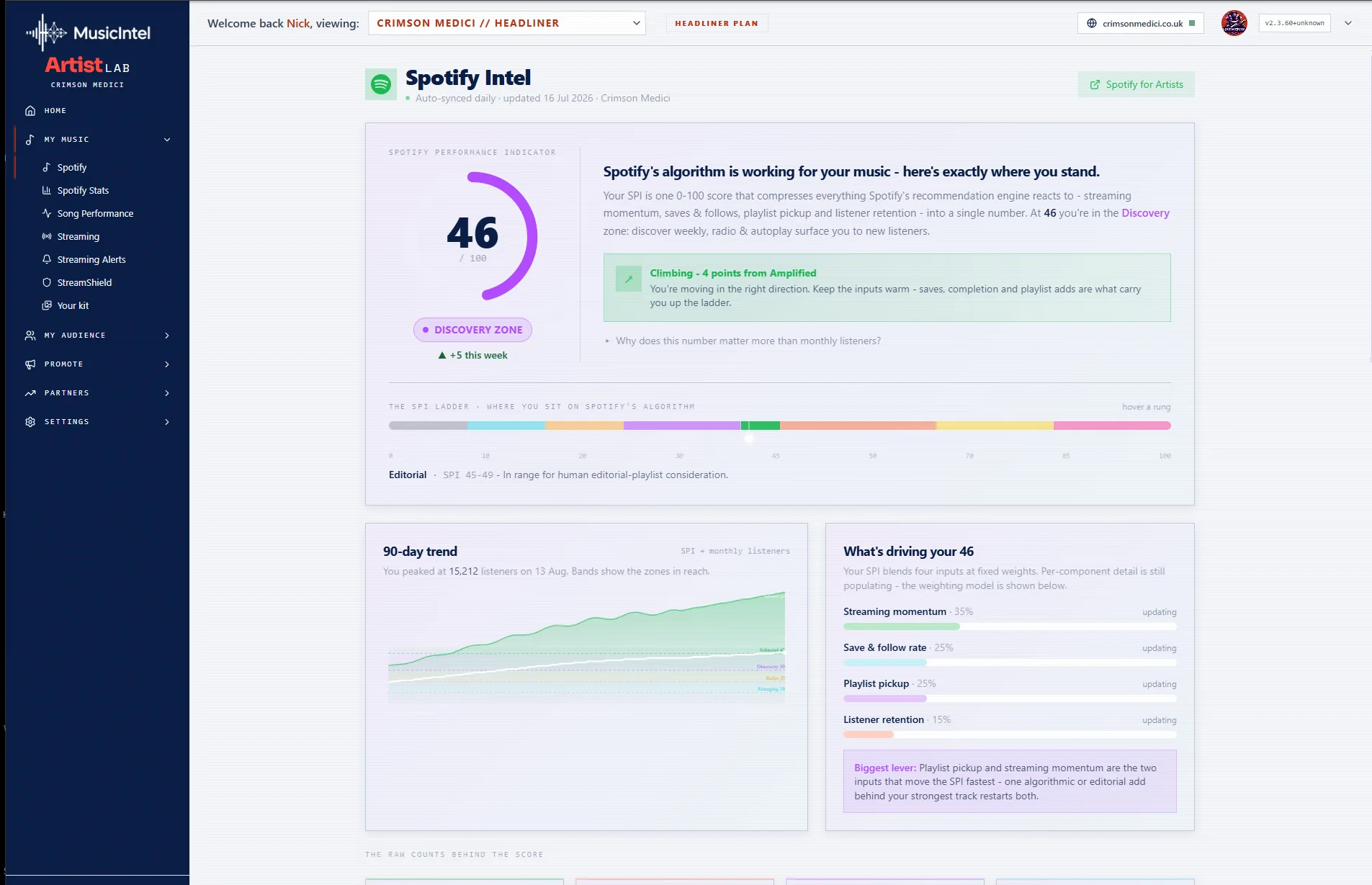Viewport: 1372px width, 885px height.
Task: Click the purple Discovery rung on SPI ladder
Action: click(682, 426)
